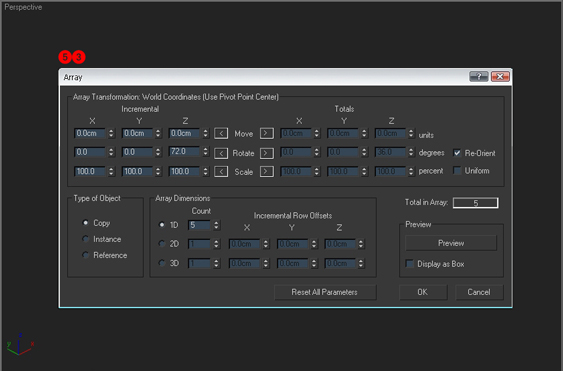The height and width of the screenshot is (371, 563).
Task: Select Copy object type
Action: click(85, 223)
